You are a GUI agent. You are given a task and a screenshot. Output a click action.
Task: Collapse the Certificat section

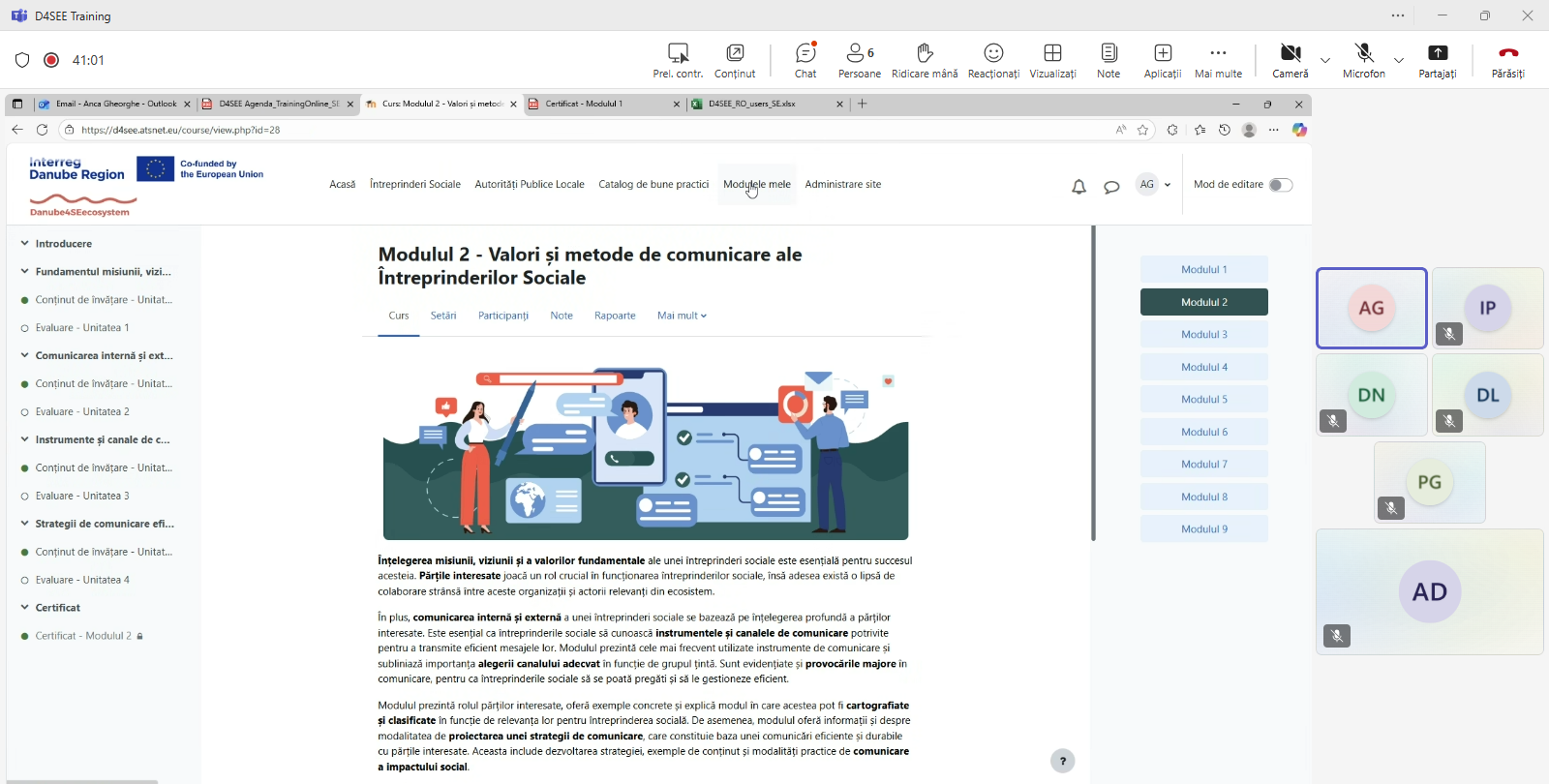coord(24,608)
